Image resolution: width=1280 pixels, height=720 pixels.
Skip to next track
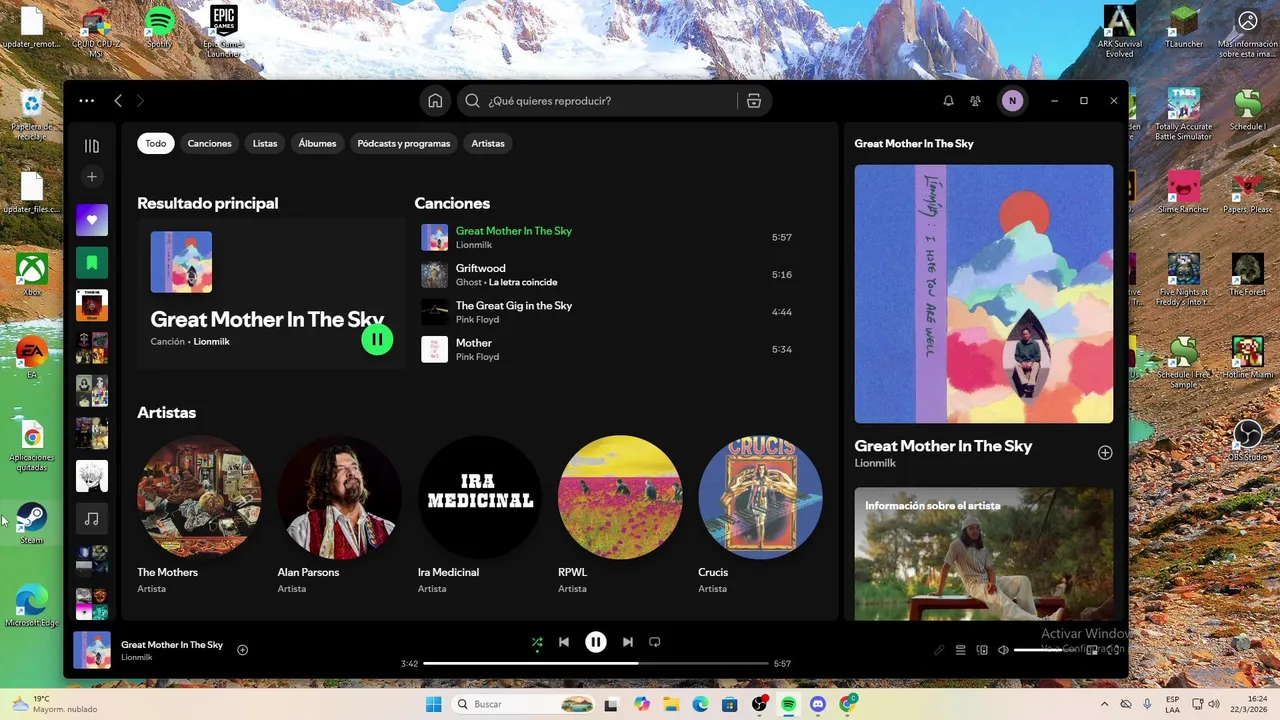pos(627,642)
